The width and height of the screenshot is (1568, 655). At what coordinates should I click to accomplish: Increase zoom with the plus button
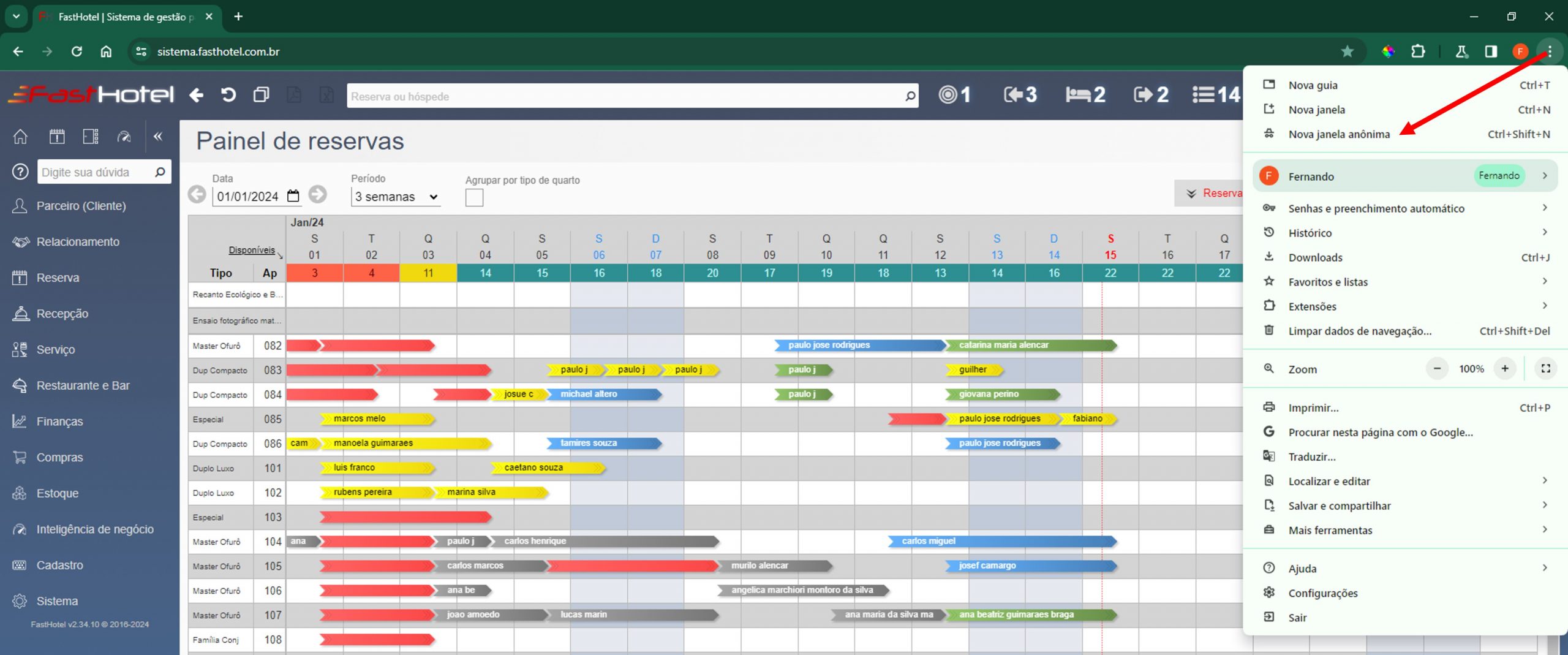(1504, 369)
